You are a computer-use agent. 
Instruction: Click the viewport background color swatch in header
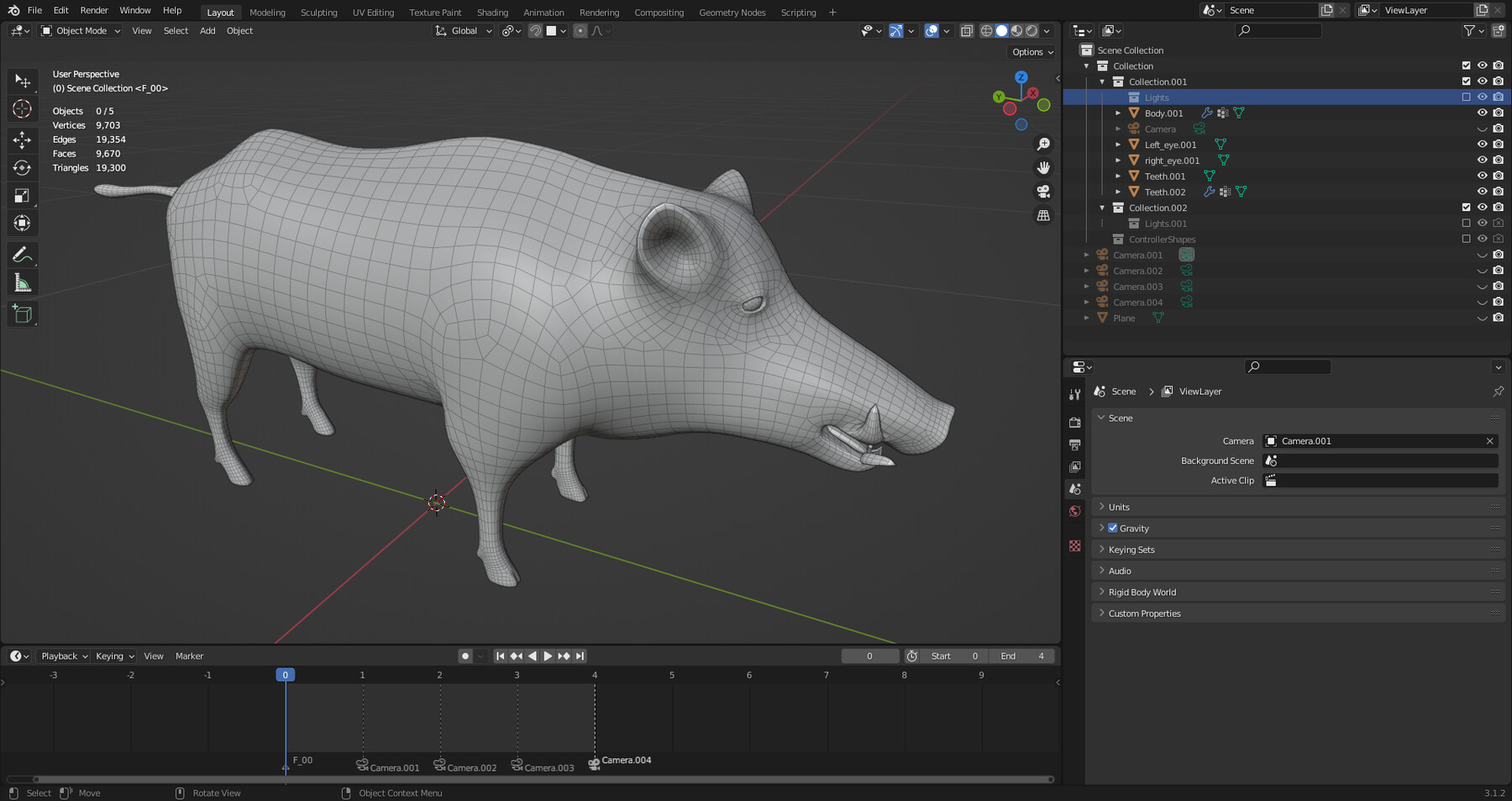coord(550,31)
